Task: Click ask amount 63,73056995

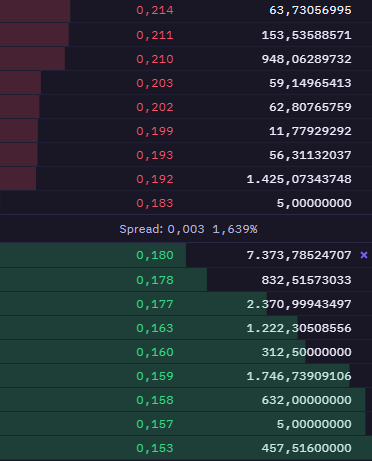Action: point(310,10)
